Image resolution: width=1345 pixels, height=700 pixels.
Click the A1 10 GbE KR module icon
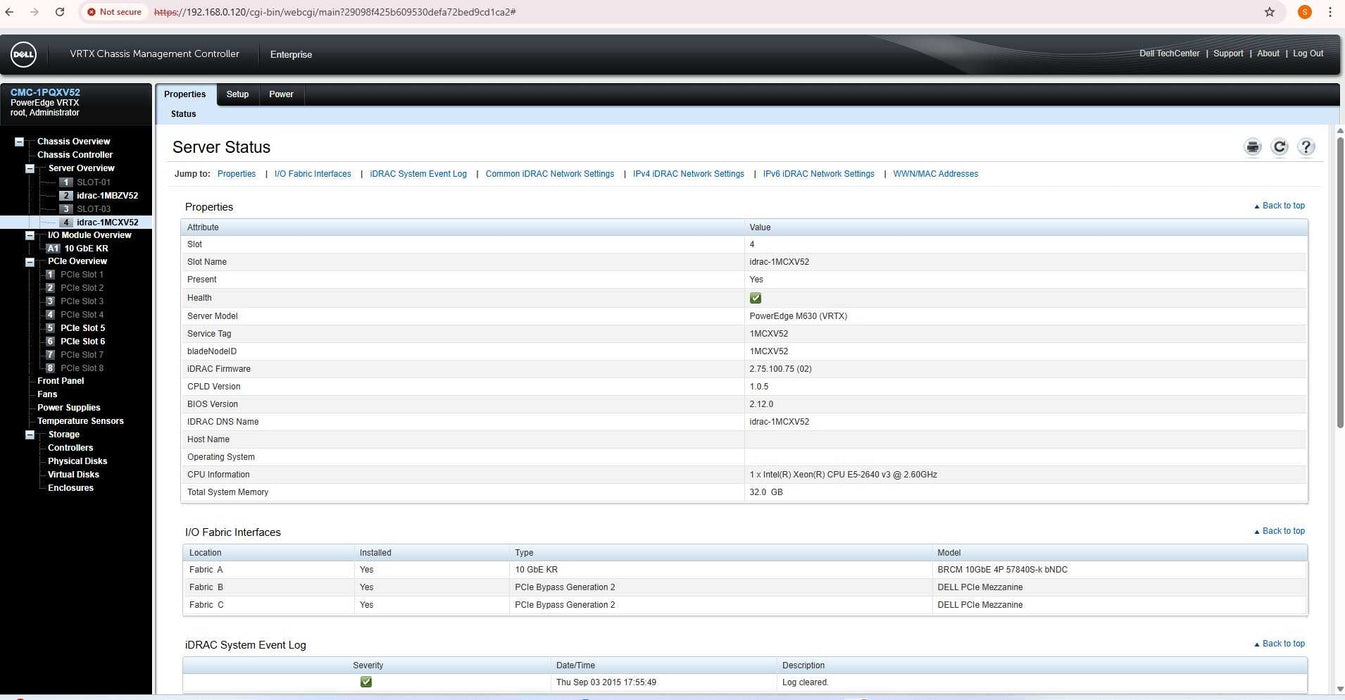tap(53, 248)
